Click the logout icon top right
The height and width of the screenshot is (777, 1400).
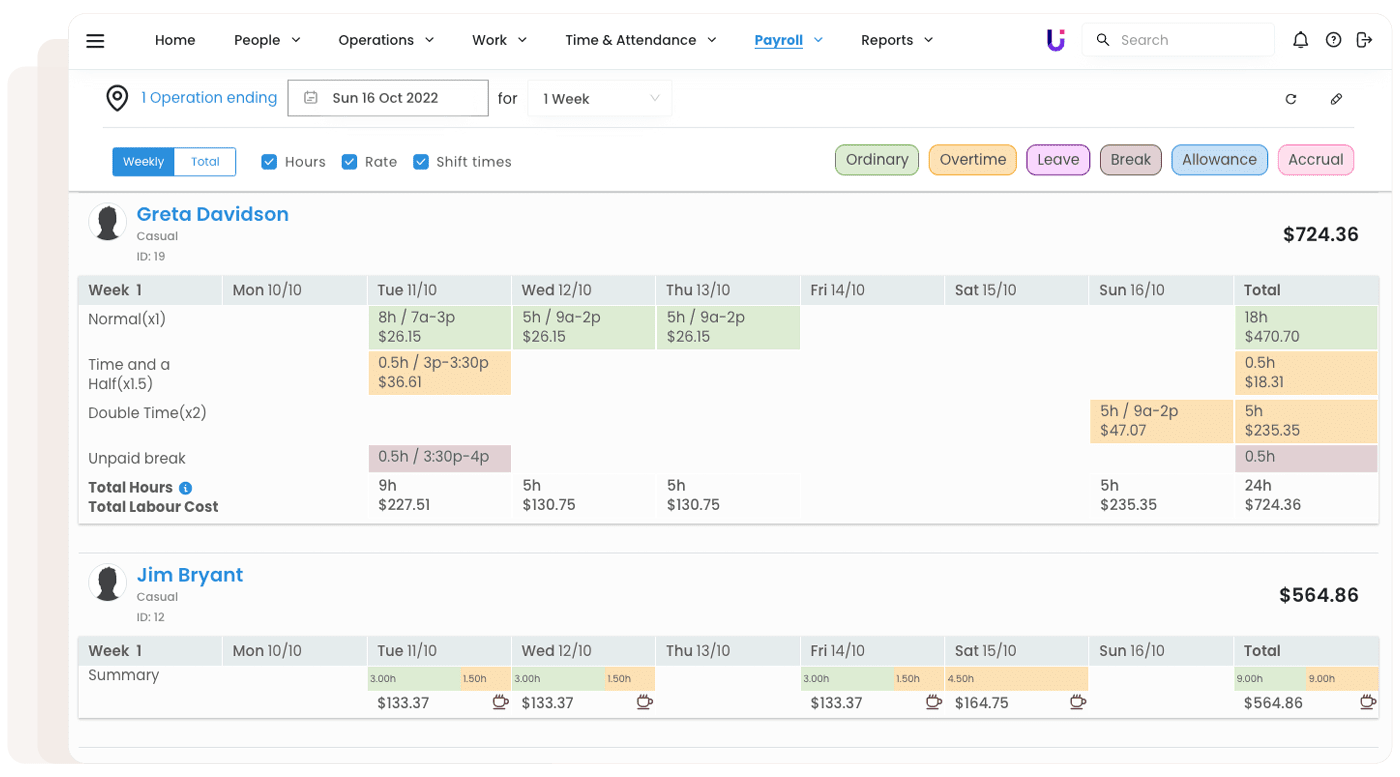coord(1365,39)
